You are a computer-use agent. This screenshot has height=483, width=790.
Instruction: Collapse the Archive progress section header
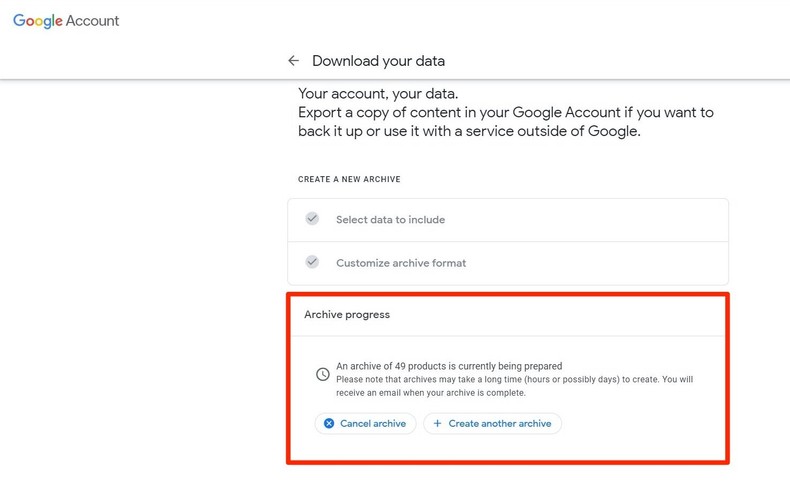347,315
